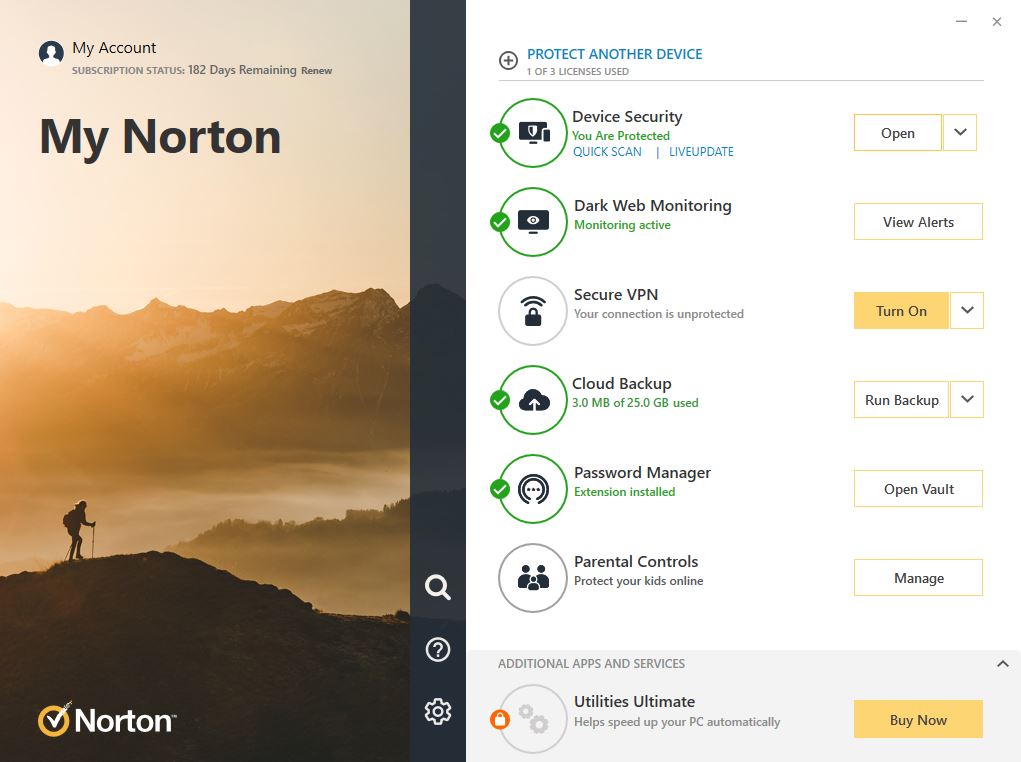Click the Utilities Ultimate title
Viewport: 1021px width, 762px height.
(634, 701)
